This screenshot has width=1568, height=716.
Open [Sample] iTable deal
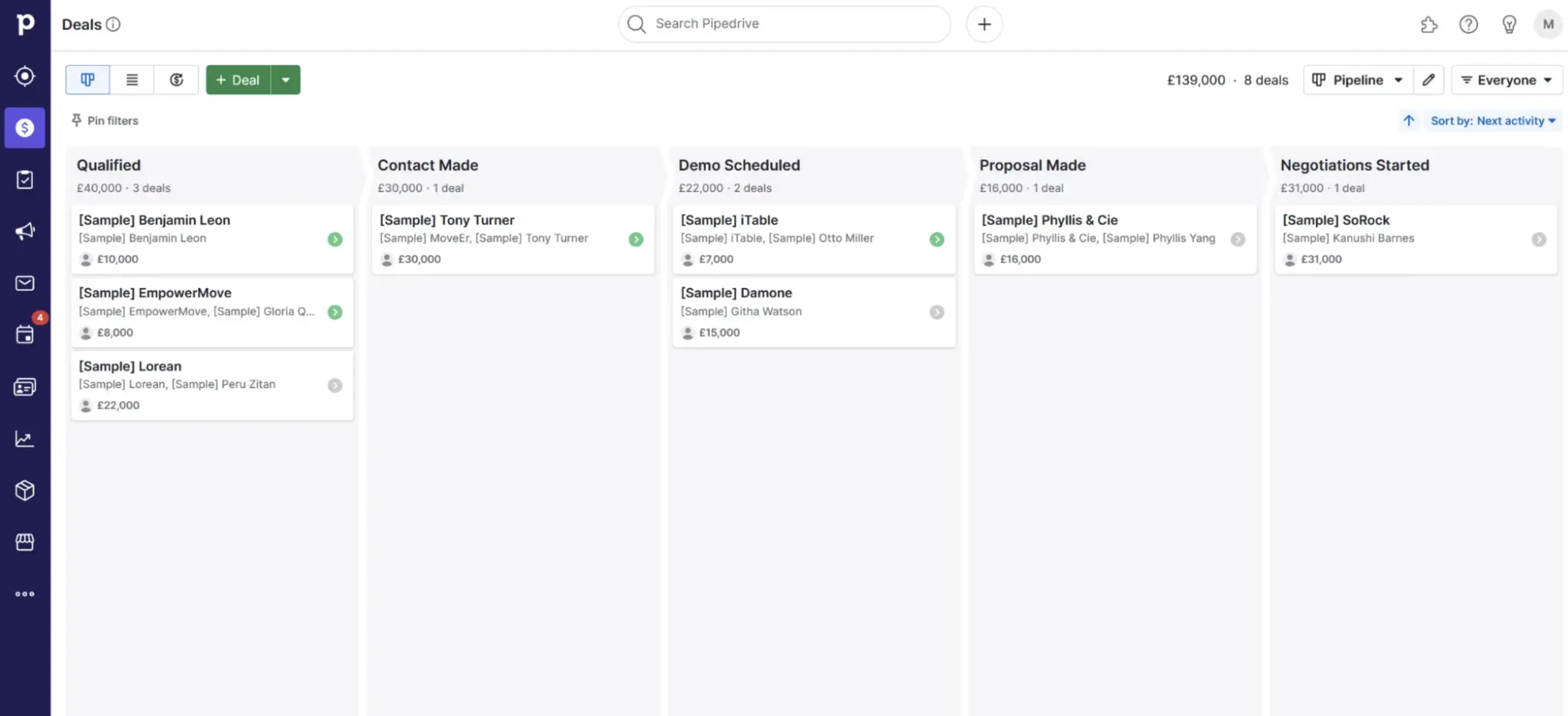click(x=814, y=239)
